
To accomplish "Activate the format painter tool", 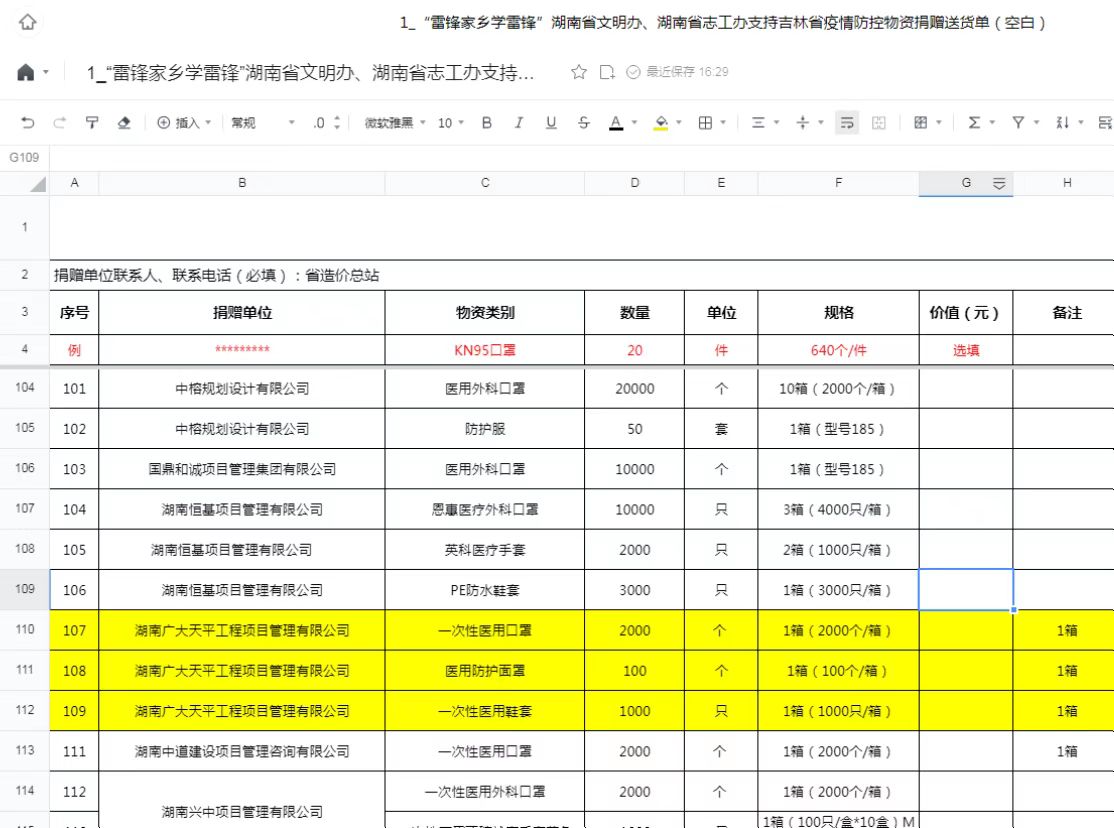I will pos(92,122).
